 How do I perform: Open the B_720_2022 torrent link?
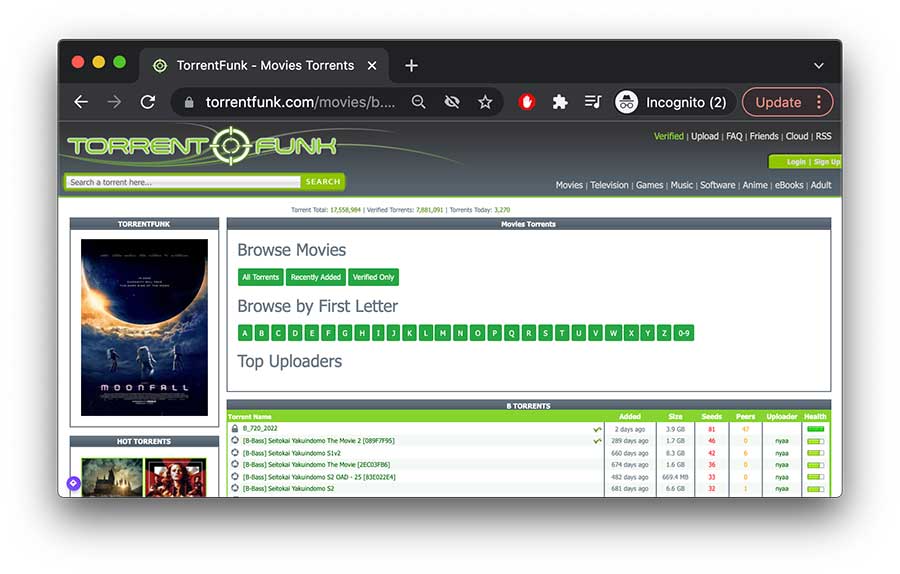coord(260,428)
